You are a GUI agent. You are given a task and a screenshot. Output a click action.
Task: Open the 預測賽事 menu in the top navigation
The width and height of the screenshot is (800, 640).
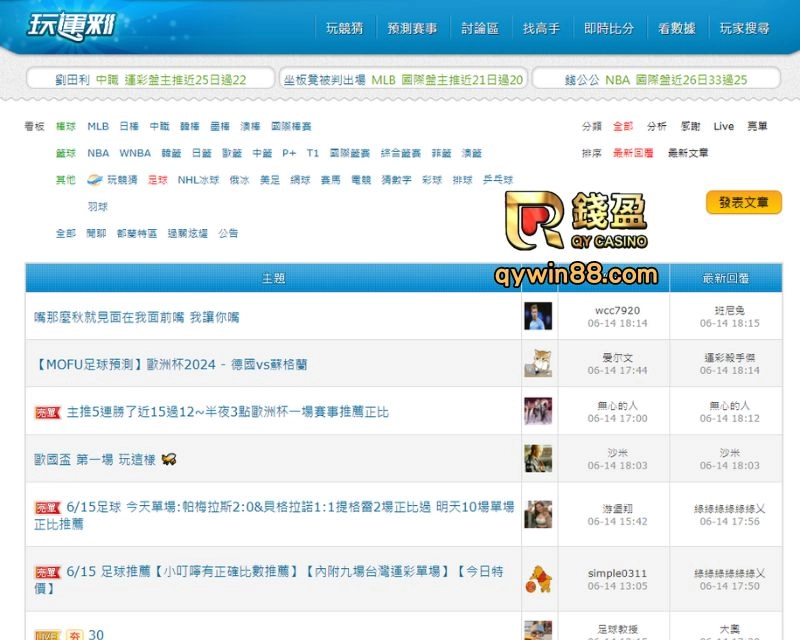(412, 29)
